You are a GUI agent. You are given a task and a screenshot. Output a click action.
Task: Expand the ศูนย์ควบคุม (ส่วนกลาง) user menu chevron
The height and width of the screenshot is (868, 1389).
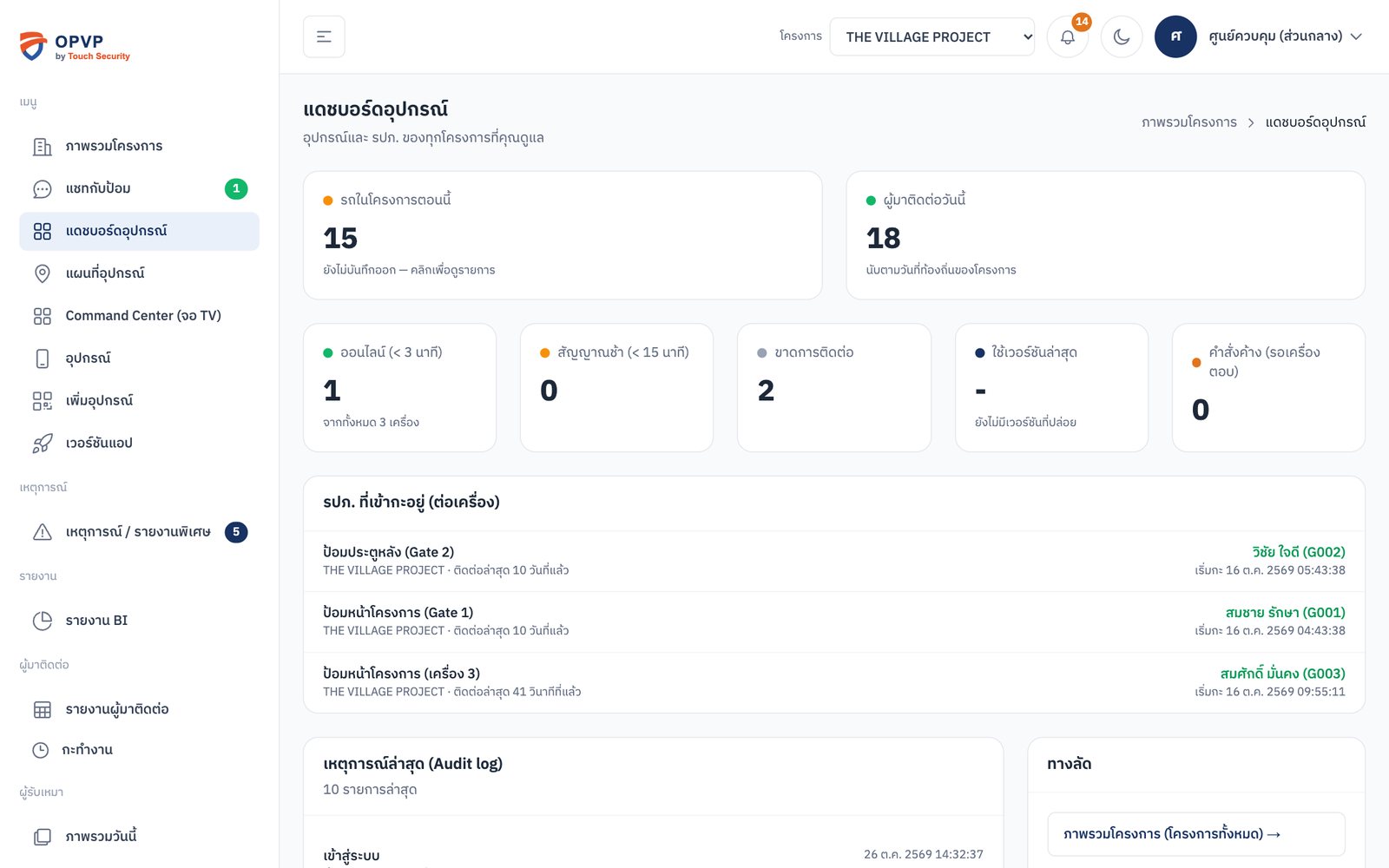[x=1356, y=36]
